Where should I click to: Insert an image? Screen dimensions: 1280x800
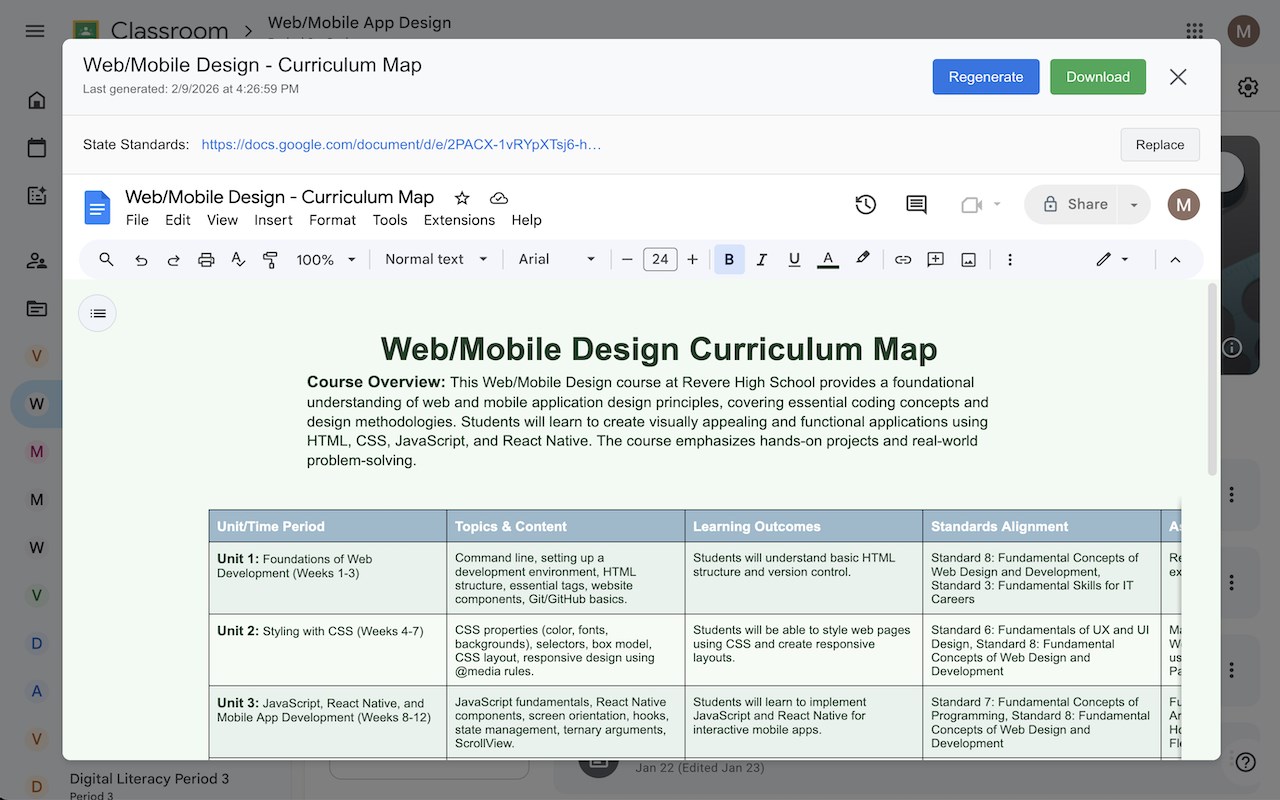(x=968, y=259)
